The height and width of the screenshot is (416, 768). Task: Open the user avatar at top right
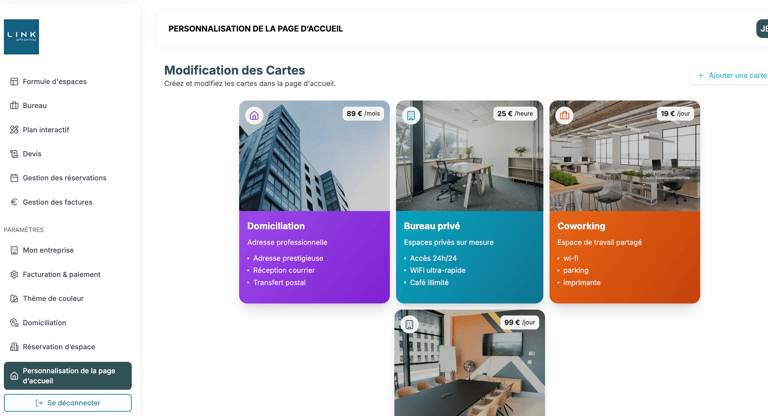[x=762, y=29]
